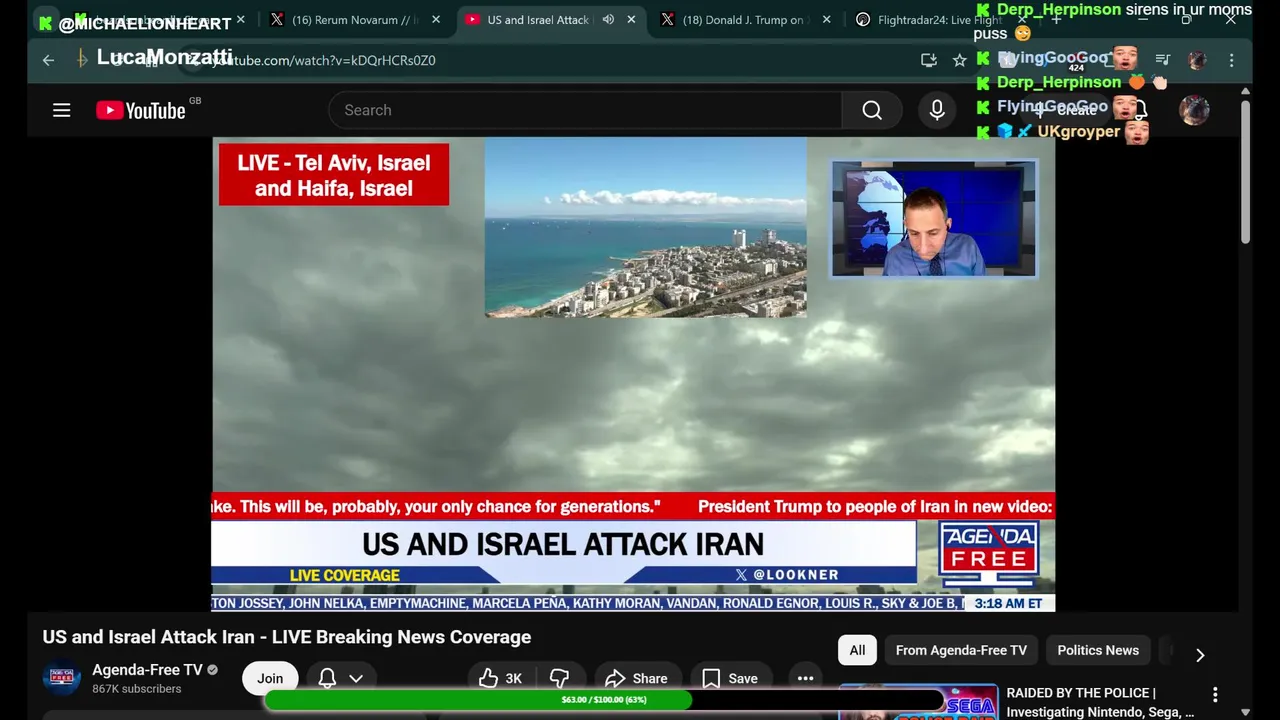Viewport: 1280px width, 720px height.
Task: Open the browser three-dot menu
Action: 1232,60
